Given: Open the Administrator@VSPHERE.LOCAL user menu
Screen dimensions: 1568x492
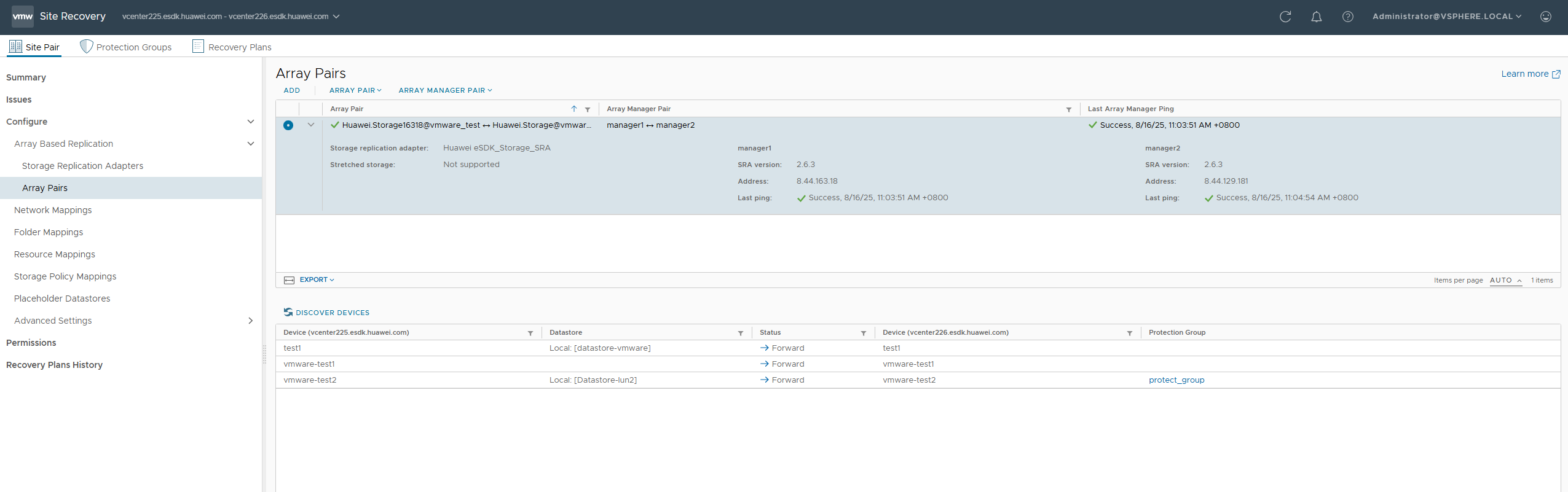Looking at the screenshot, I should pyautogui.click(x=1447, y=17).
